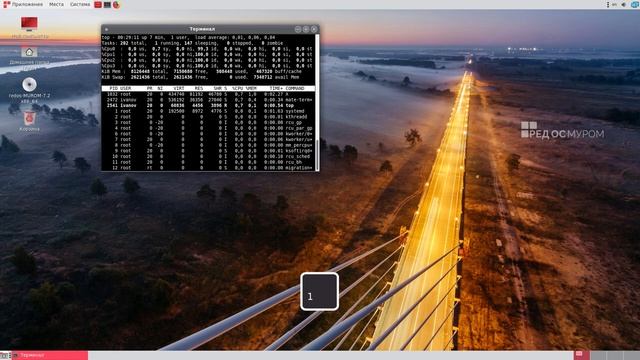The height and width of the screenshot is (360, 640).
Task: Open the redos-MUROM-7.2 disc desktop icon
Action: (29, 90)
